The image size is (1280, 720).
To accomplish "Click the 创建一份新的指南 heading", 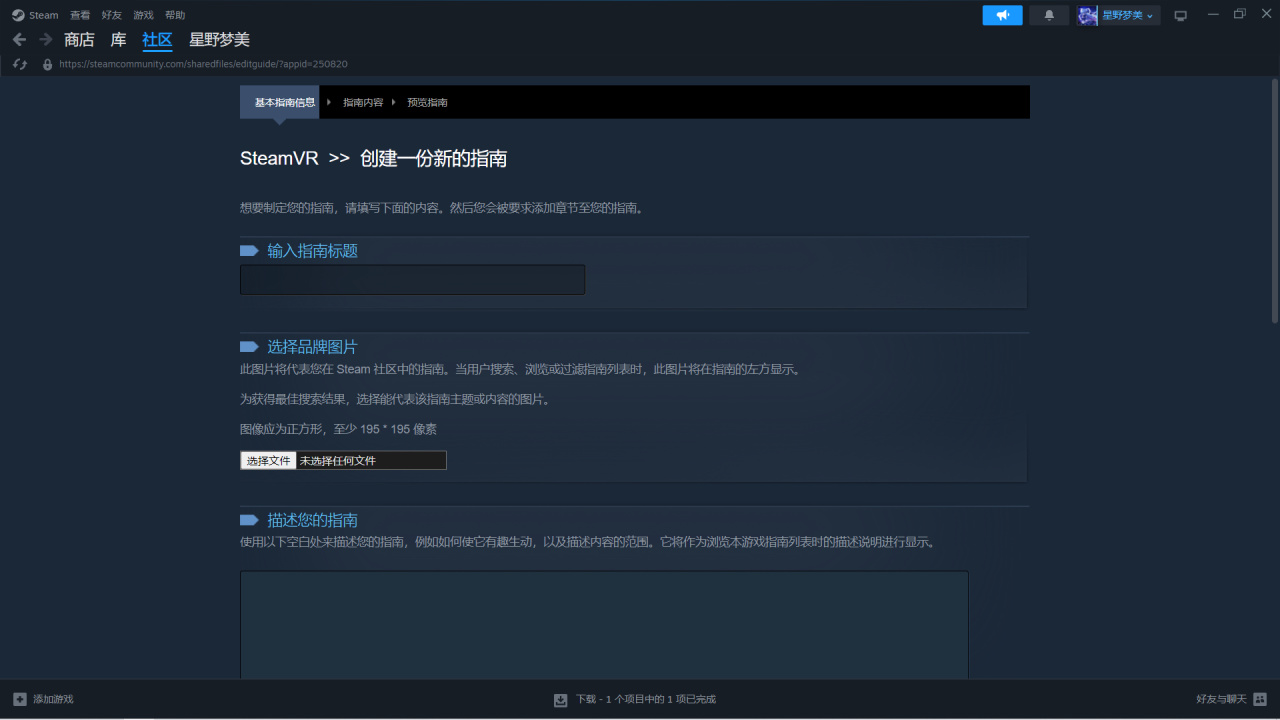I will 433,158.
